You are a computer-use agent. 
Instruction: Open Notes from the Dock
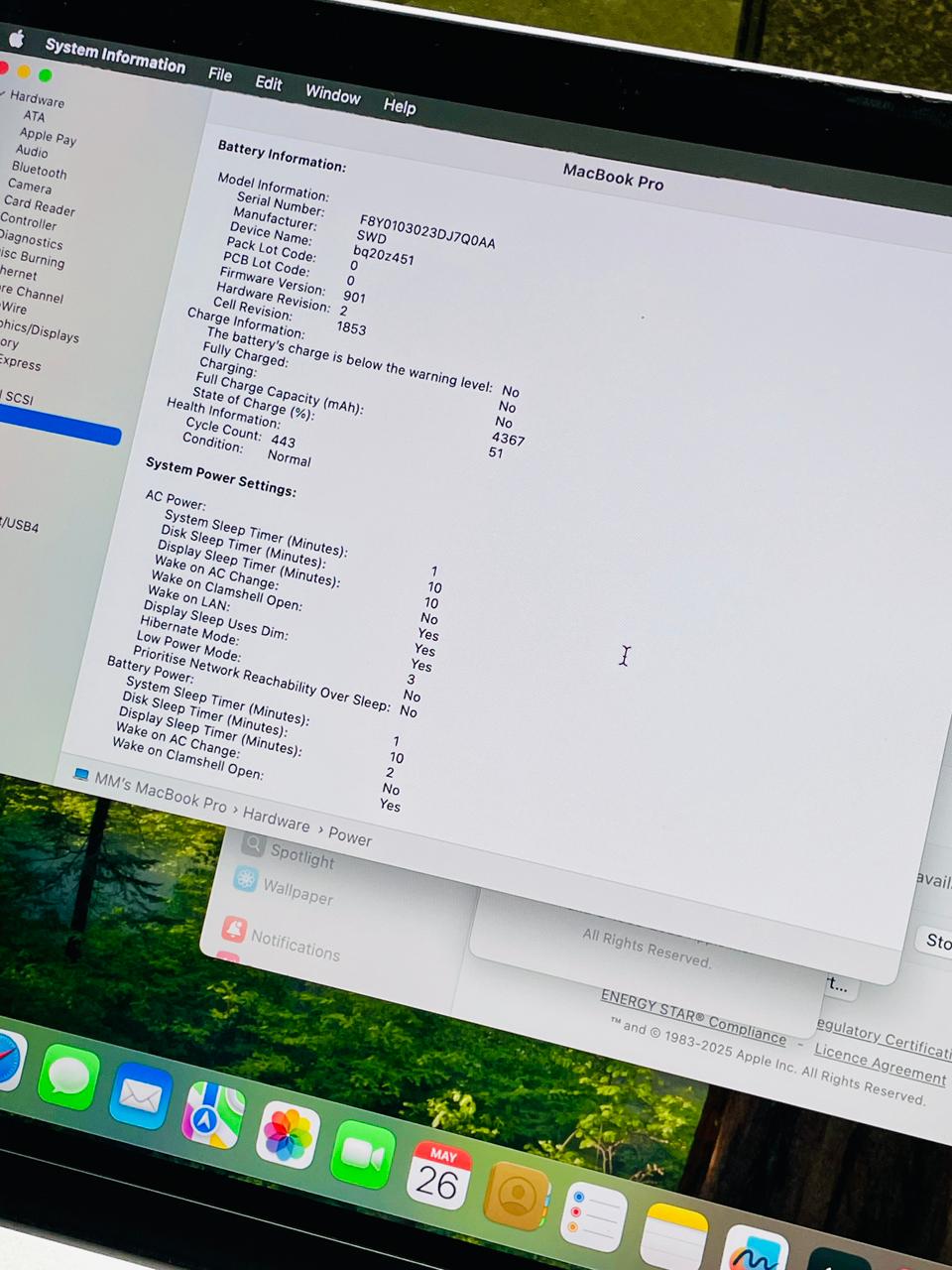tap(675, 1237)
